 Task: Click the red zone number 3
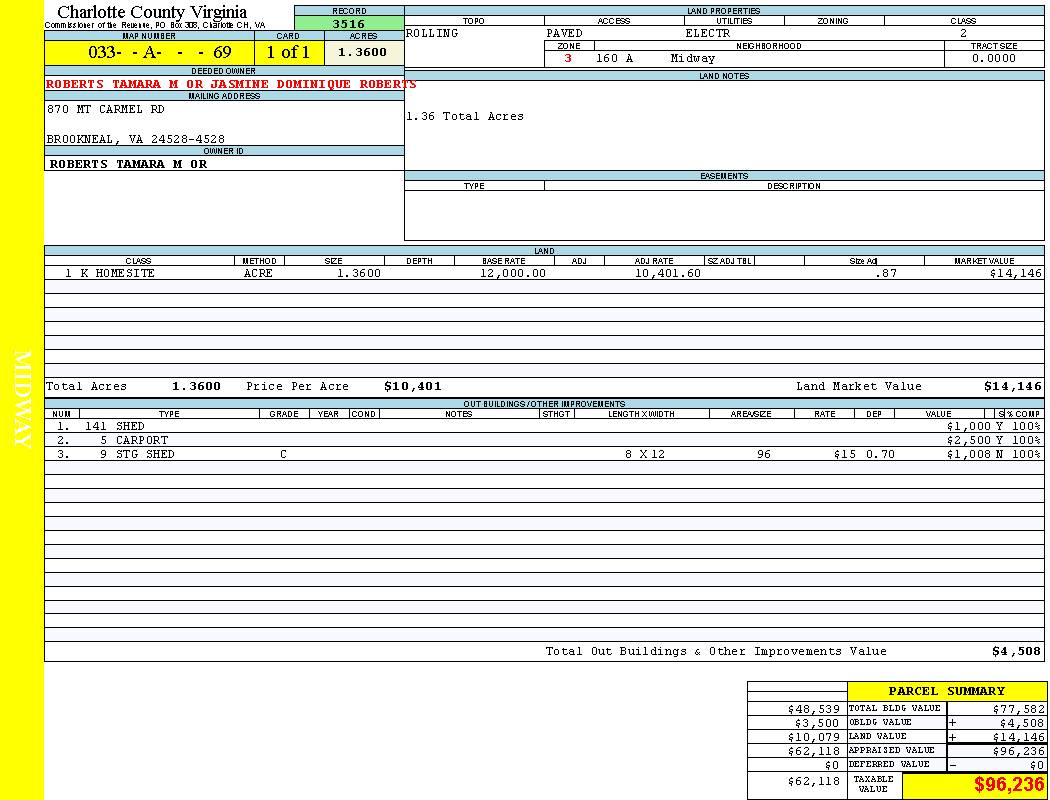(568, 58)
